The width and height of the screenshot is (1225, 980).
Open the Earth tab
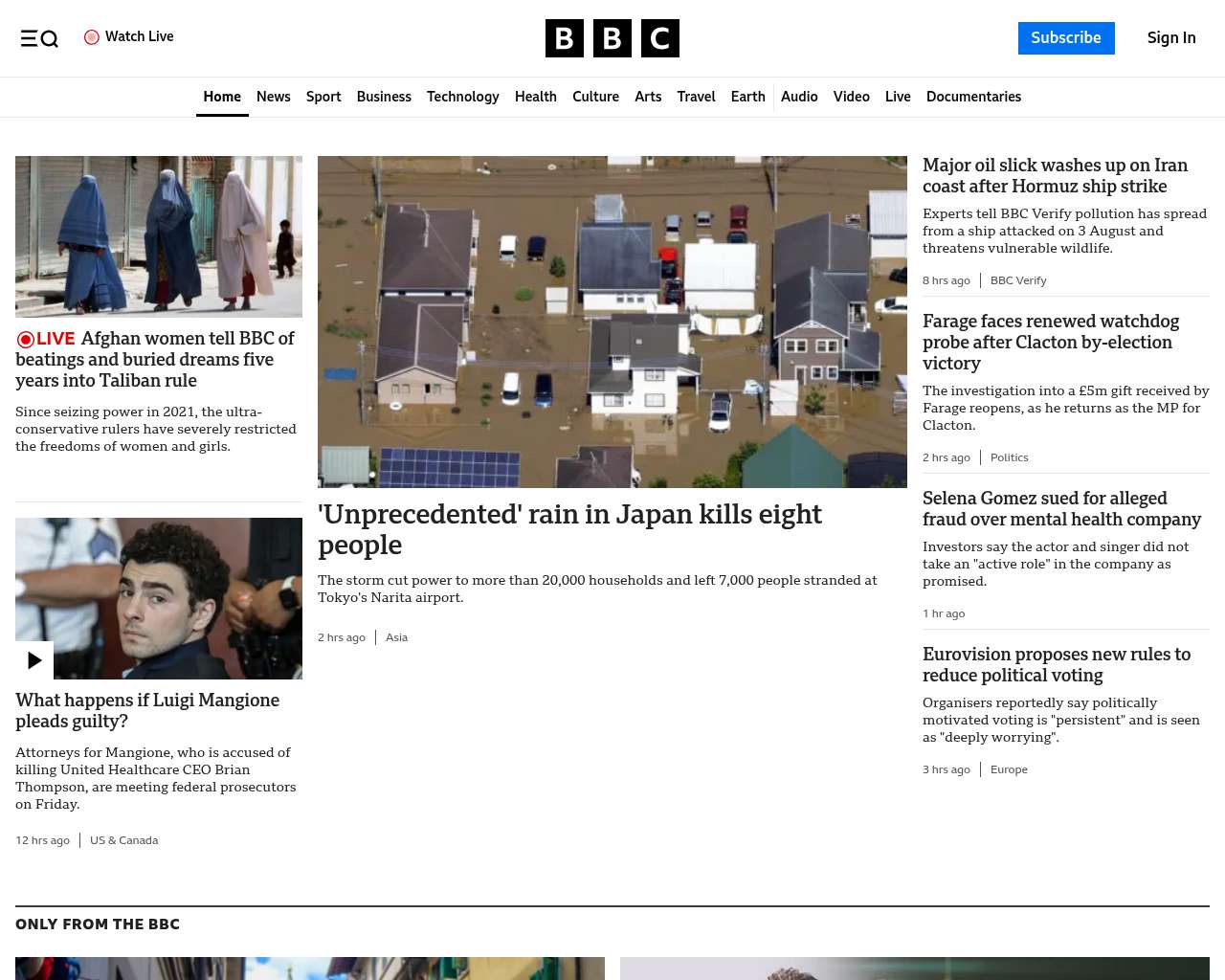click(747, 97)
